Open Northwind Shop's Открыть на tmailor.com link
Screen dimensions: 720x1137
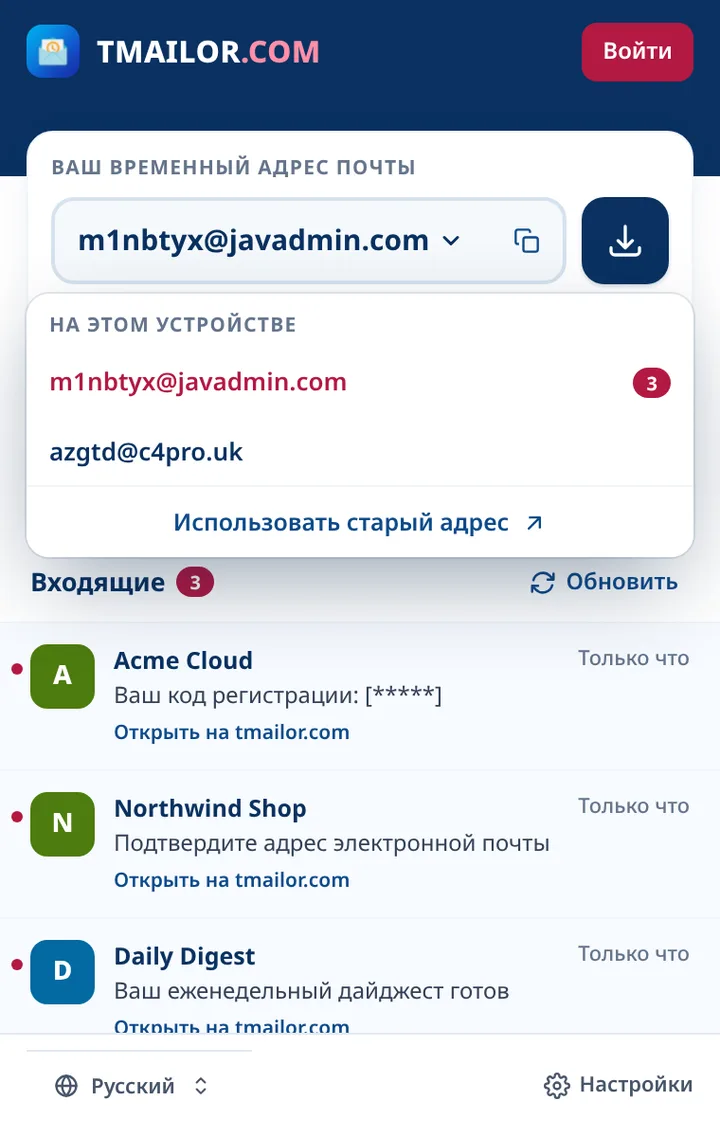click(231, 880)
